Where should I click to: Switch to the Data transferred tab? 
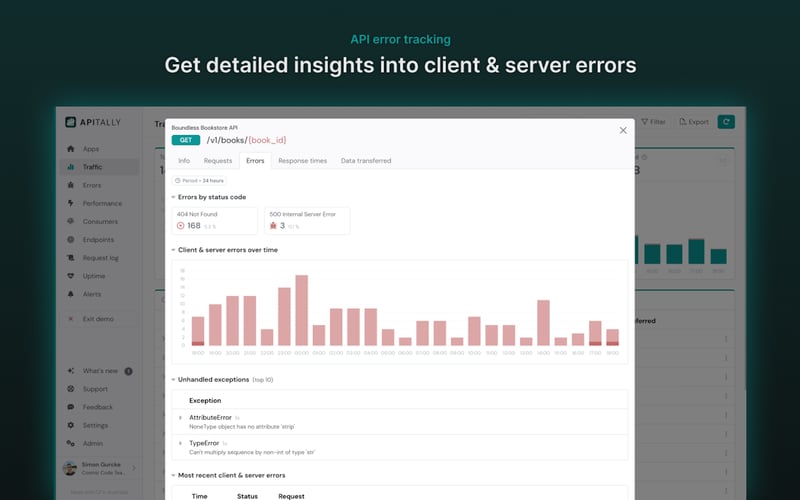[366, 161]
